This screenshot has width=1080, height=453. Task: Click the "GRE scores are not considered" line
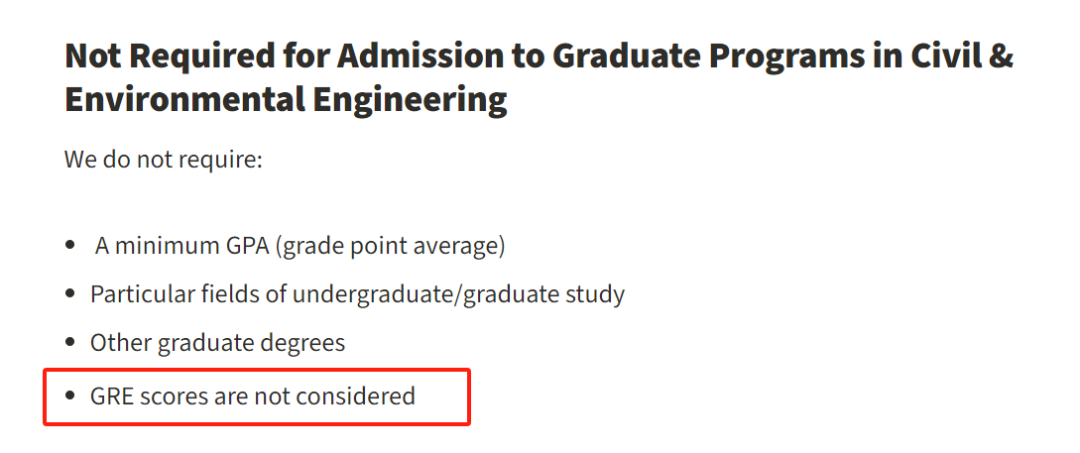[x=253, y=396]
